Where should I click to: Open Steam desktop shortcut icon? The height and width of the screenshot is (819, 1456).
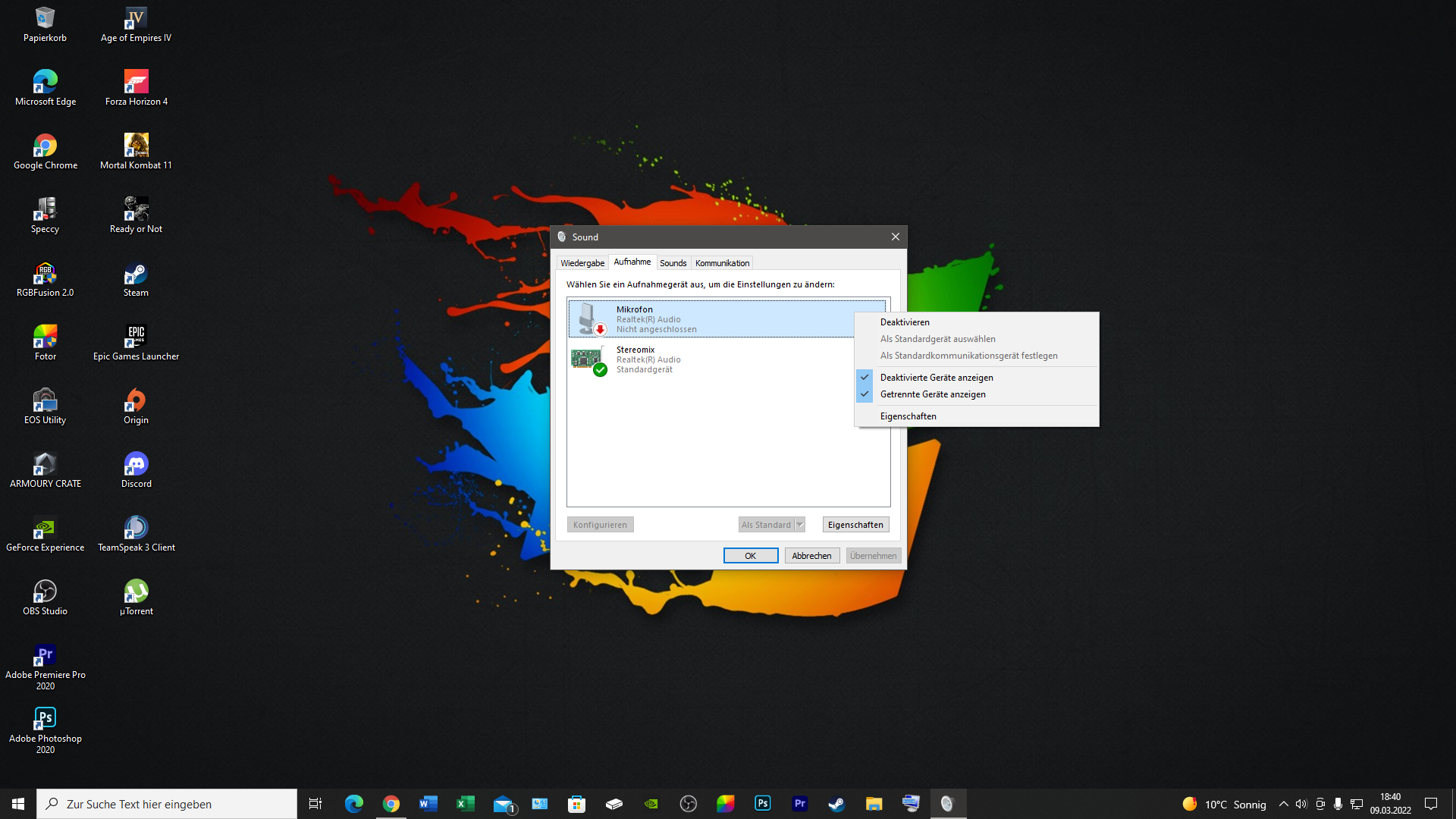(x=136, y=275)
